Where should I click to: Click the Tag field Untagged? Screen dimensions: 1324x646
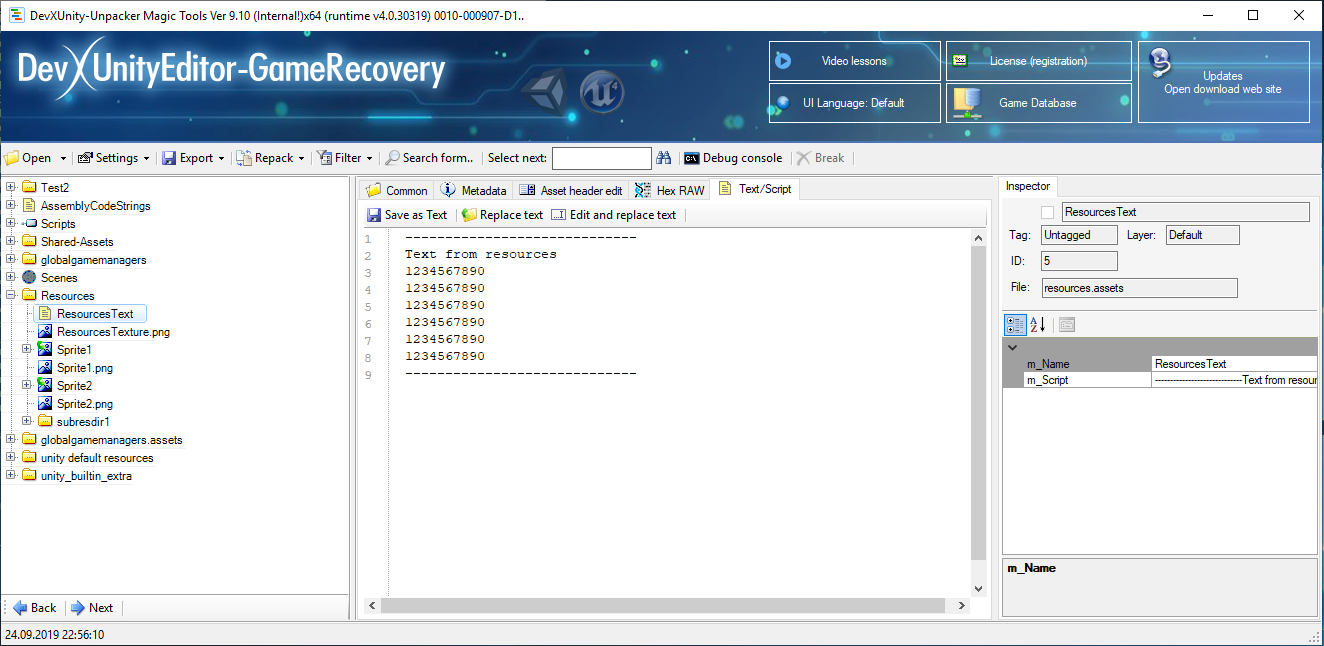coord(1079,235)
